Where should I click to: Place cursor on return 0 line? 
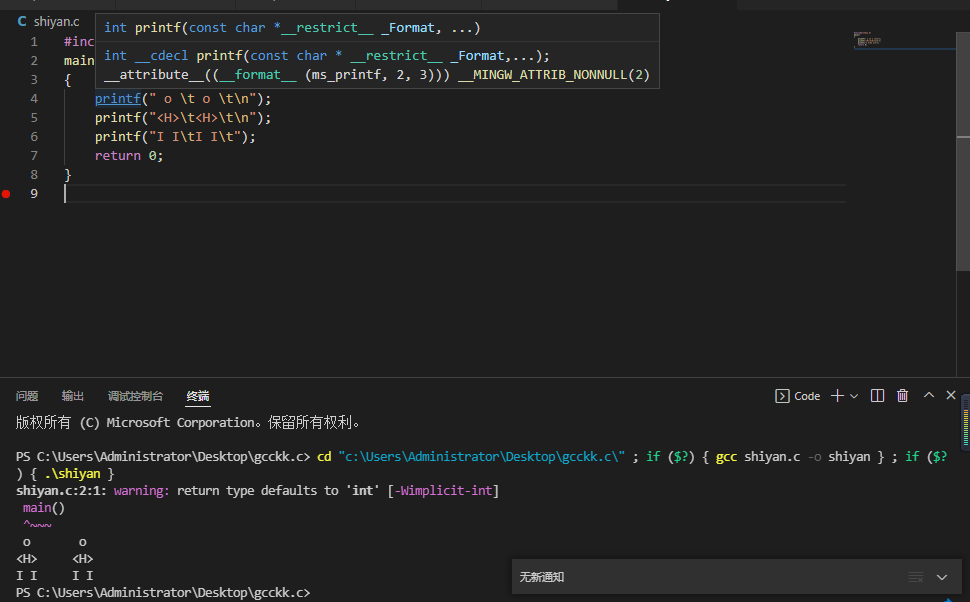point(128,156)
